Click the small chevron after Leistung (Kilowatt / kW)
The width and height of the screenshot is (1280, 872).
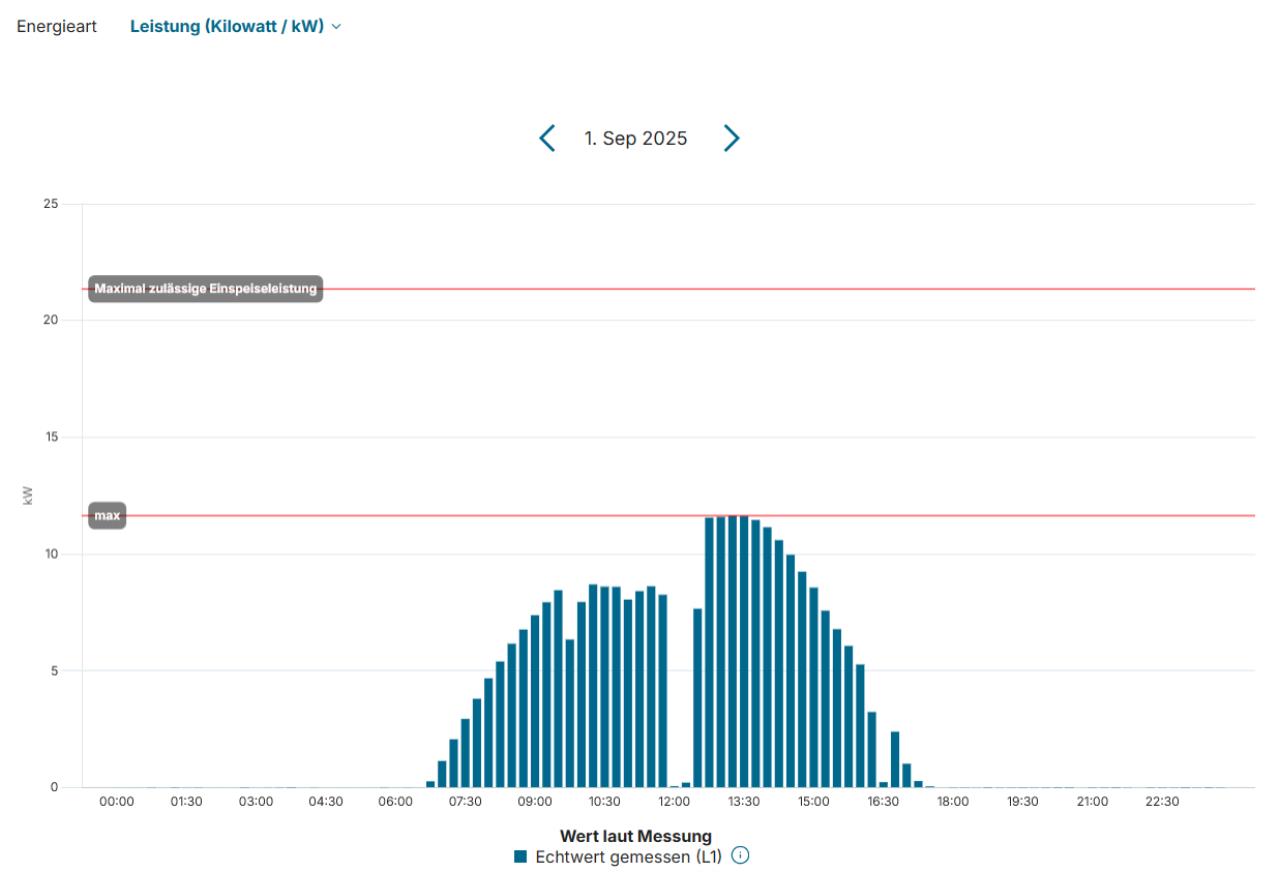click(336, 27)
